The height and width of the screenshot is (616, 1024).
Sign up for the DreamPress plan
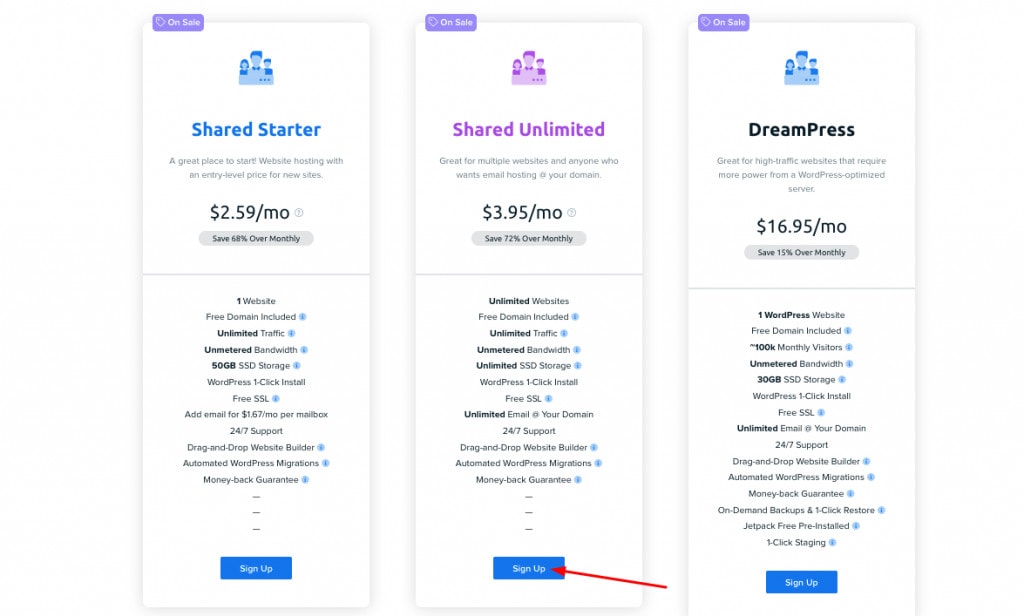[801, 582]
